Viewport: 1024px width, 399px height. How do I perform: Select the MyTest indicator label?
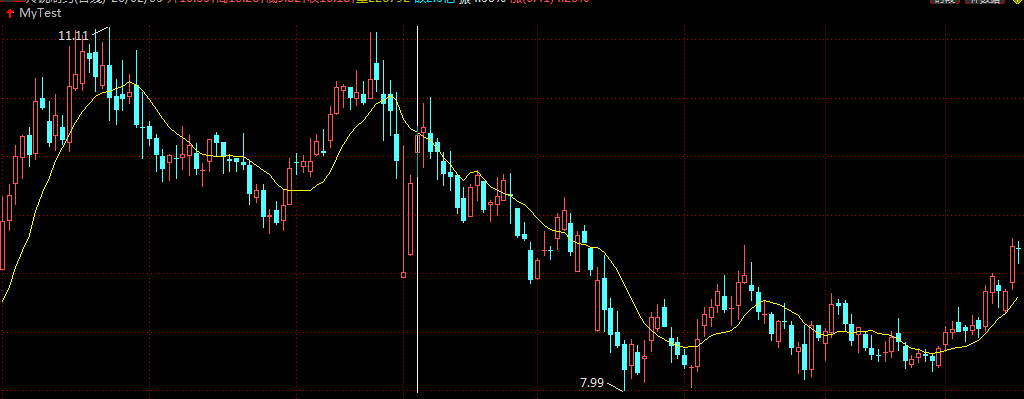(x=40, y=13)
